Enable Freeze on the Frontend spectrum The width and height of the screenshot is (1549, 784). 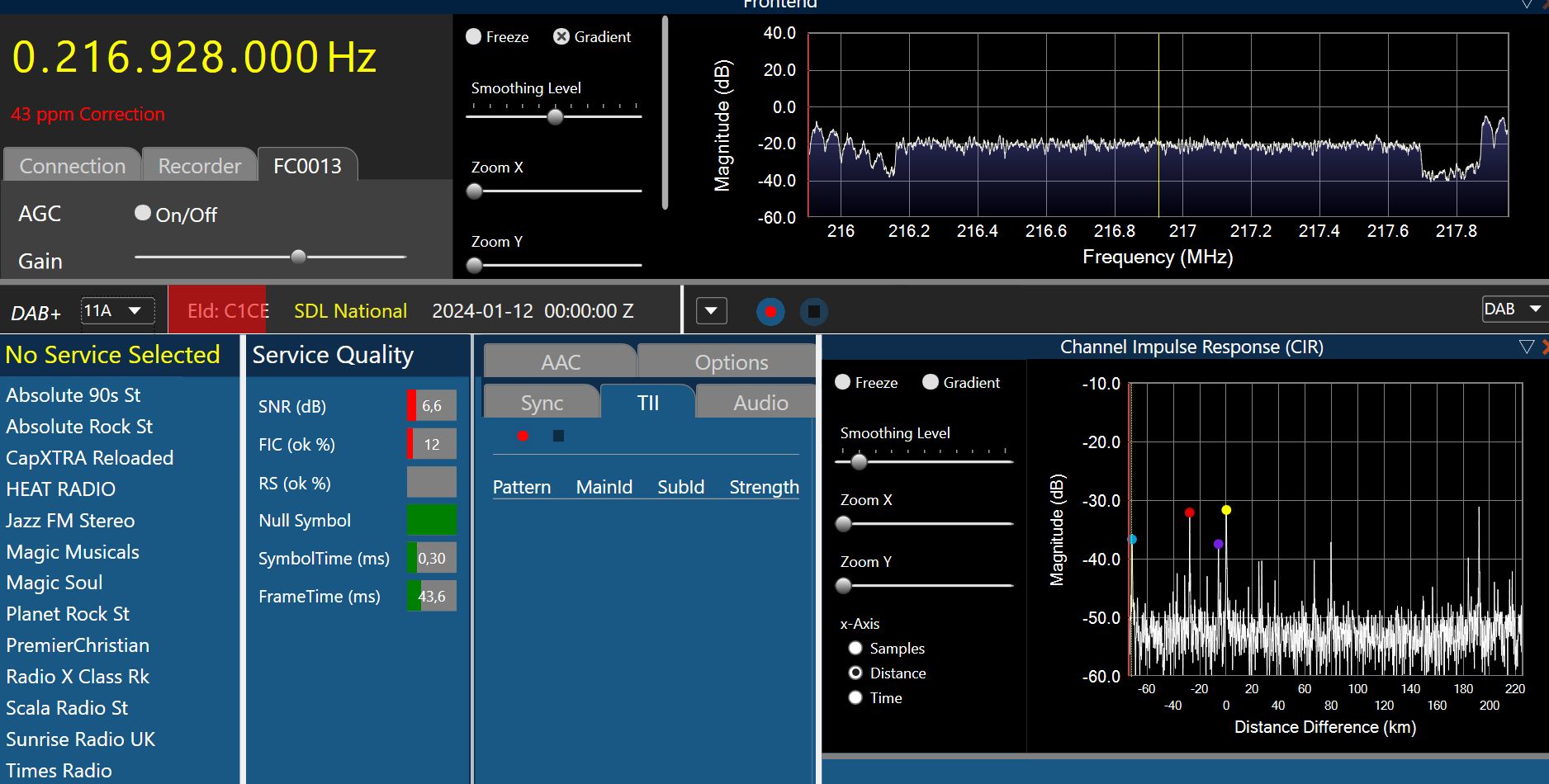(474, 37)
